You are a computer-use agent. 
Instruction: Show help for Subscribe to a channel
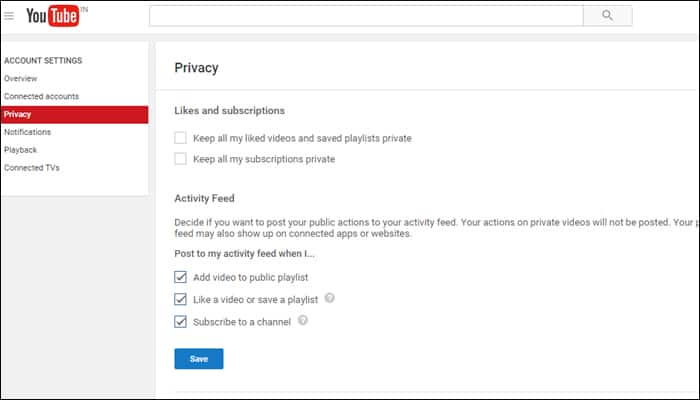click(x=303, y=320)
